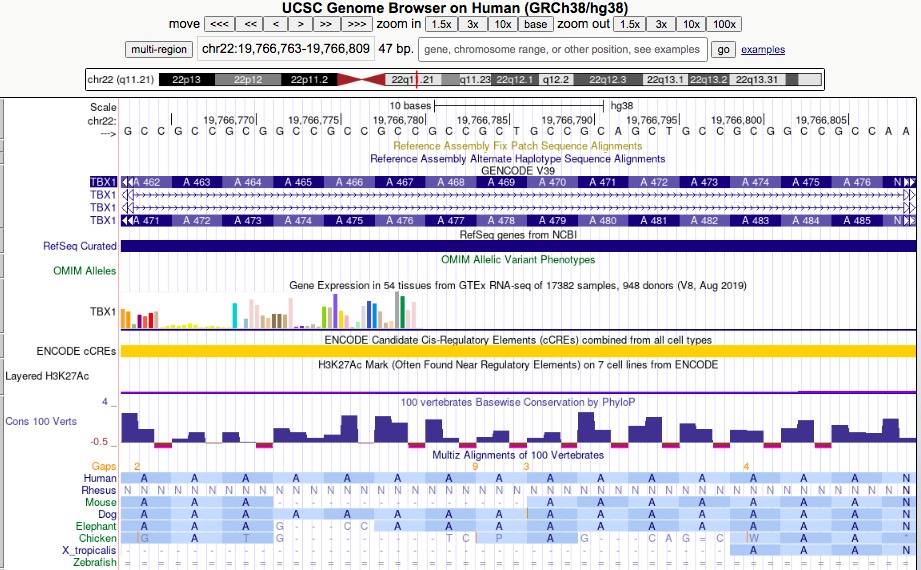The width and height of the screenshot is (921, 570).
Task: Nudge view right with > button
Action: coord(300,24)
